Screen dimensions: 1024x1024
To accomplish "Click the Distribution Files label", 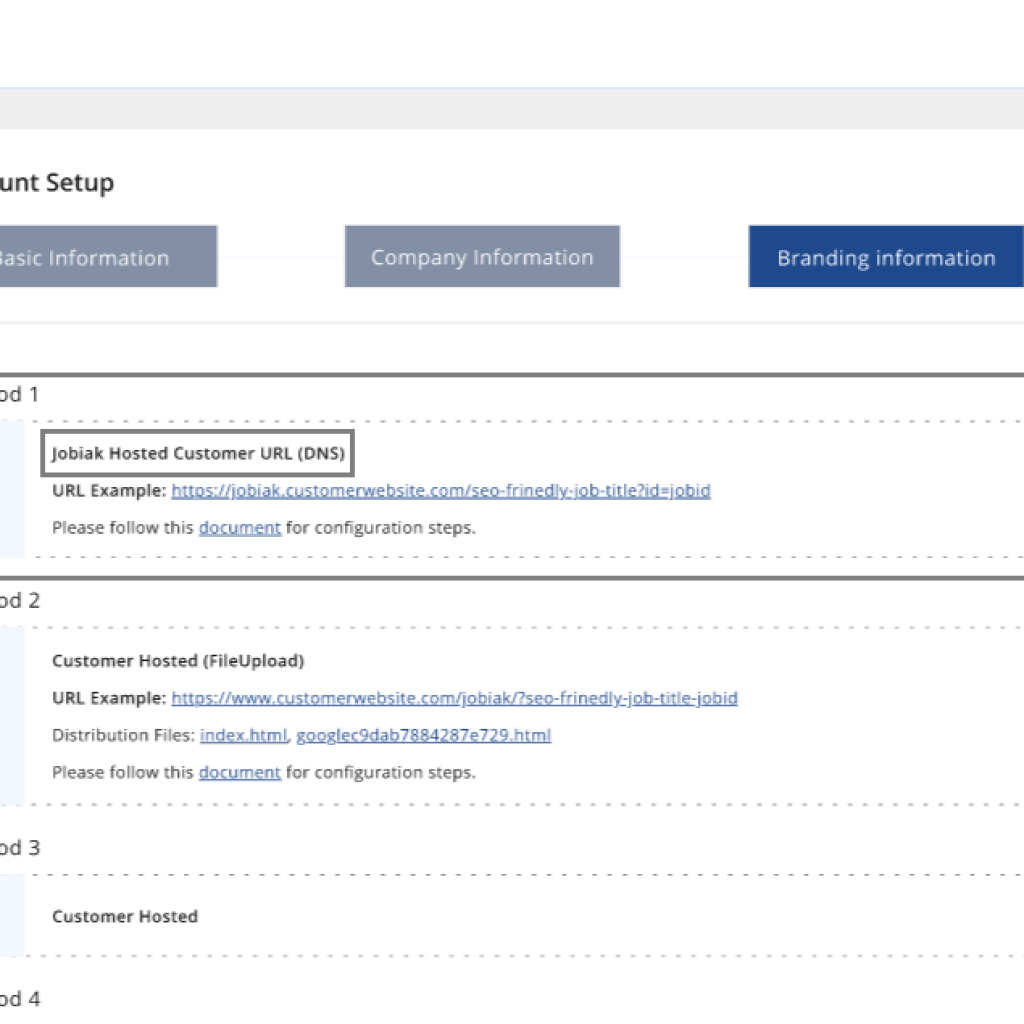I will 123,735.
